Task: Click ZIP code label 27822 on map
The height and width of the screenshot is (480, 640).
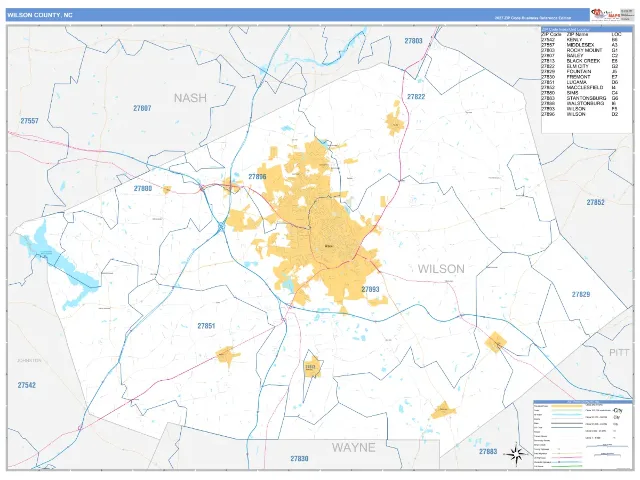Action: [x=416, y=97]
